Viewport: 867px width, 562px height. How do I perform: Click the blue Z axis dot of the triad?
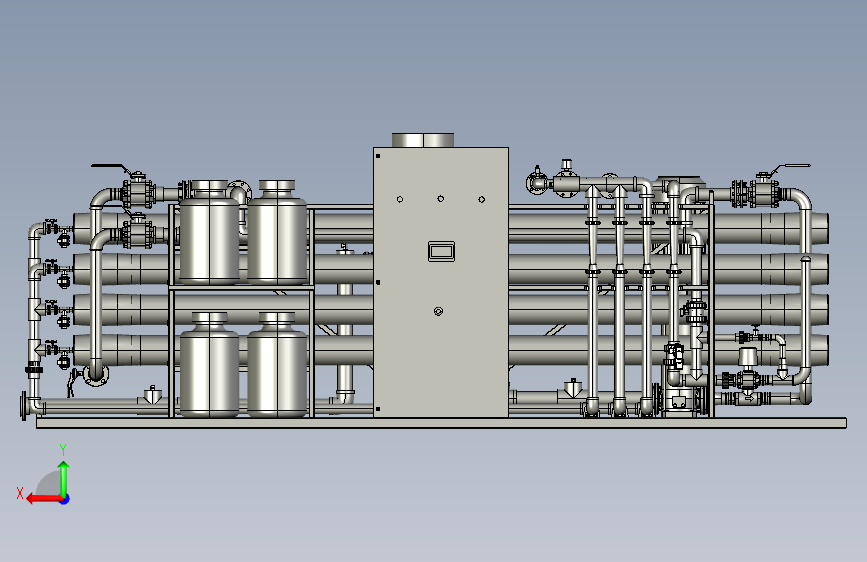click(65, 499)
